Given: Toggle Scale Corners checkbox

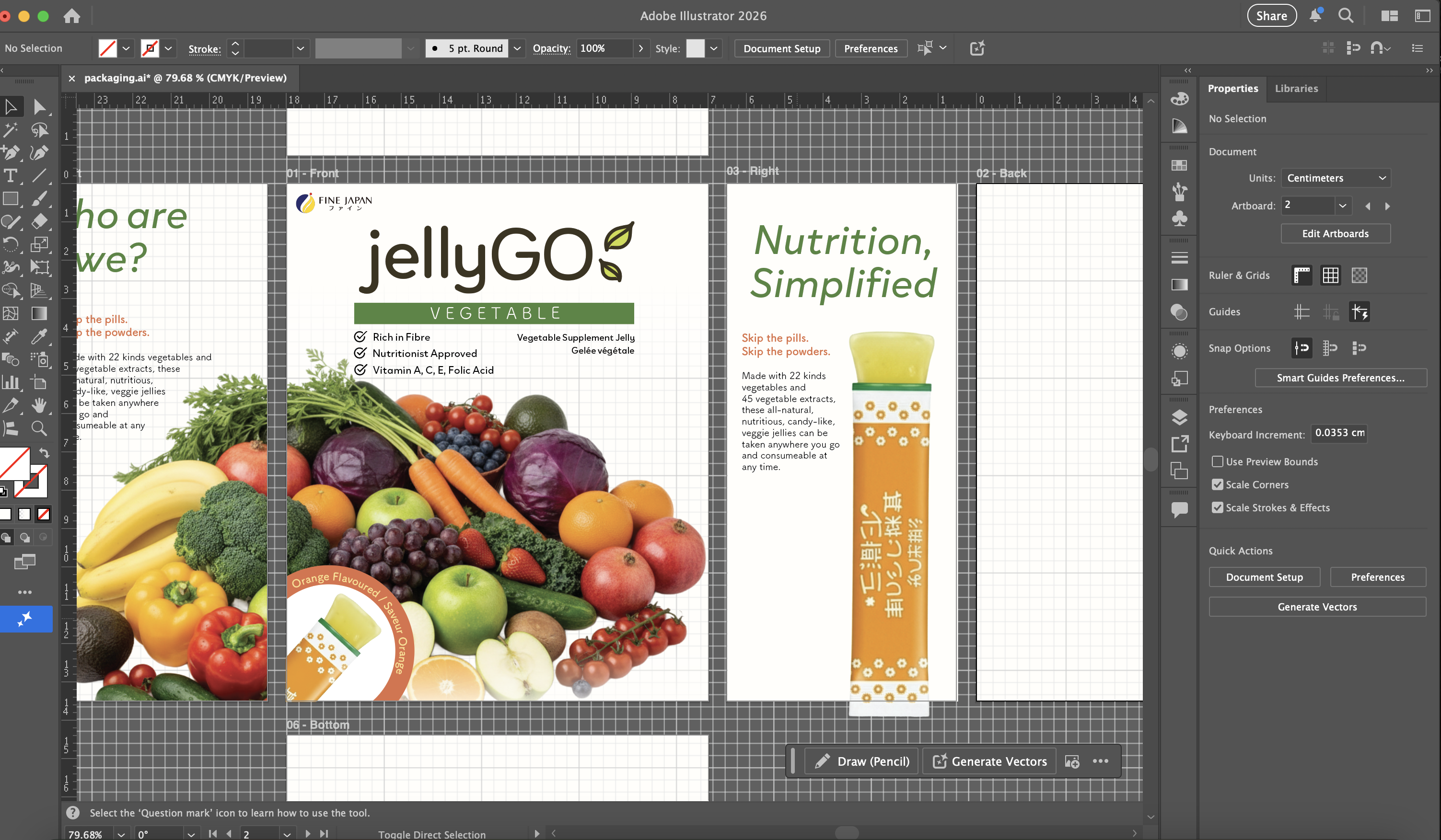Looking at the screenshot, I should [x=1218, y=484].
